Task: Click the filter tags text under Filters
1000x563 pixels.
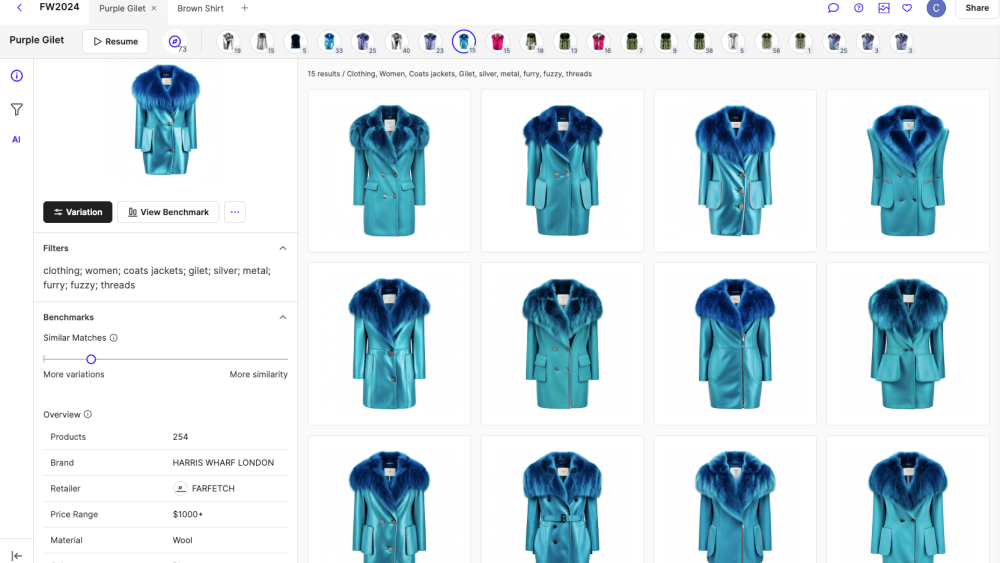Action: point(157,278)
